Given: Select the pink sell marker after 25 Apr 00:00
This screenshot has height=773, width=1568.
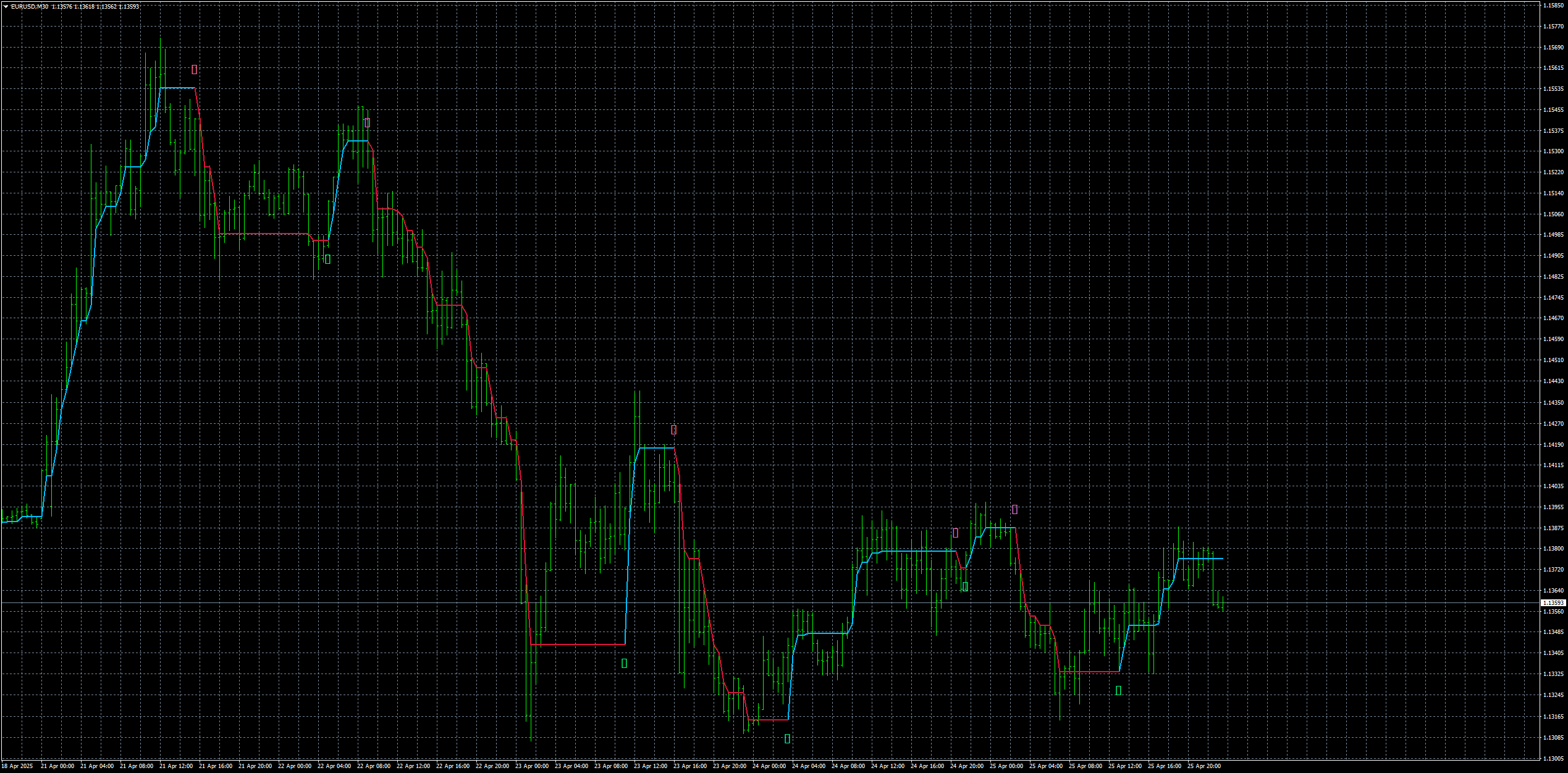Looking at the screenshot, I should coord(1015,510).
